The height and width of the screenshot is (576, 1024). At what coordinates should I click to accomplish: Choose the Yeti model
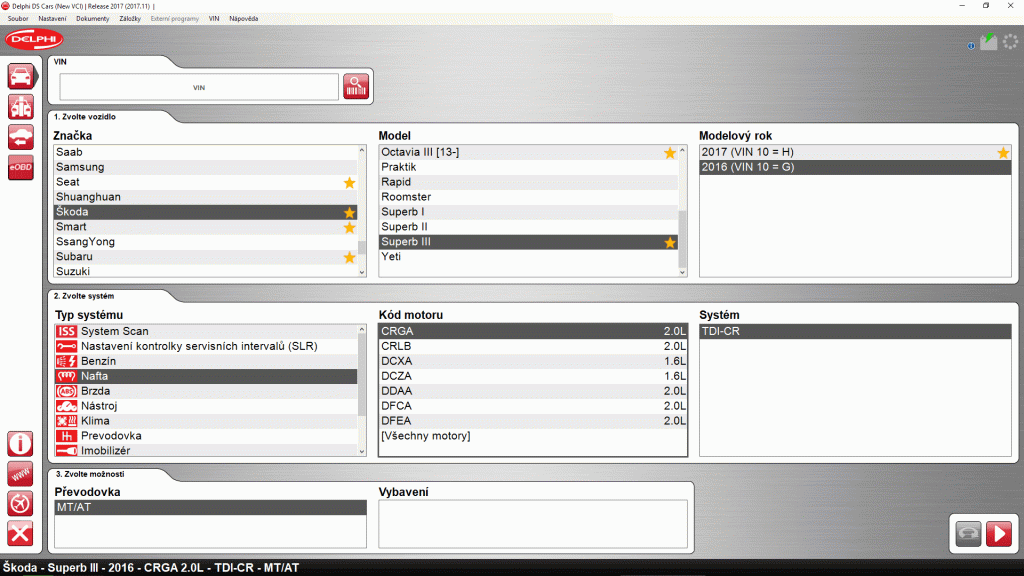pos(393,257)
